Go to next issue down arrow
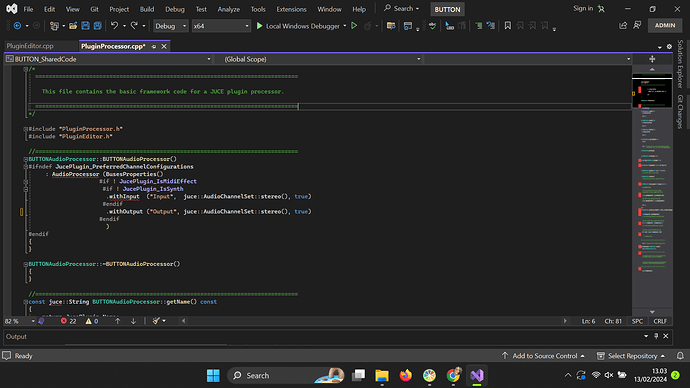The height and width of the screenshot is (388, 690). click(133, 321)
